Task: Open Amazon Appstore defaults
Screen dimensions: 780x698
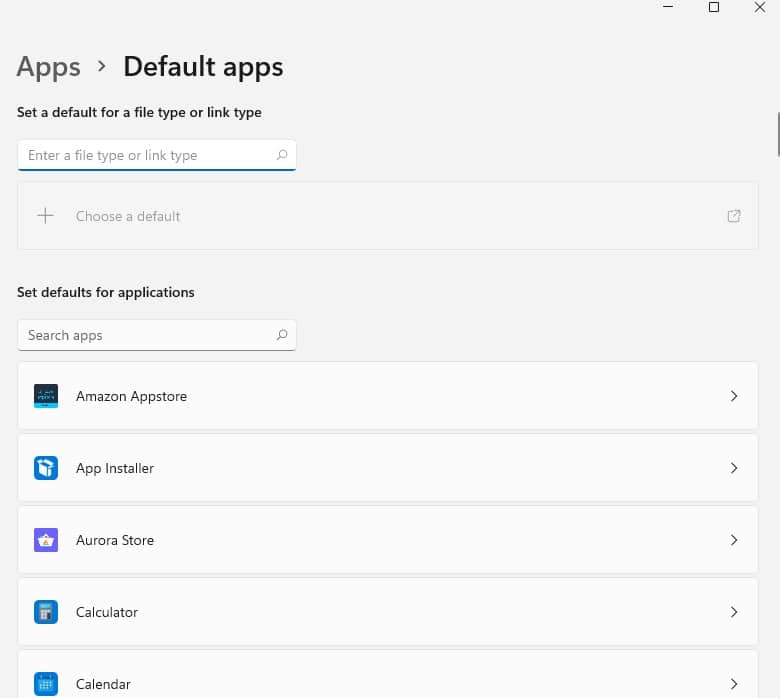Action: coord(388,396)
